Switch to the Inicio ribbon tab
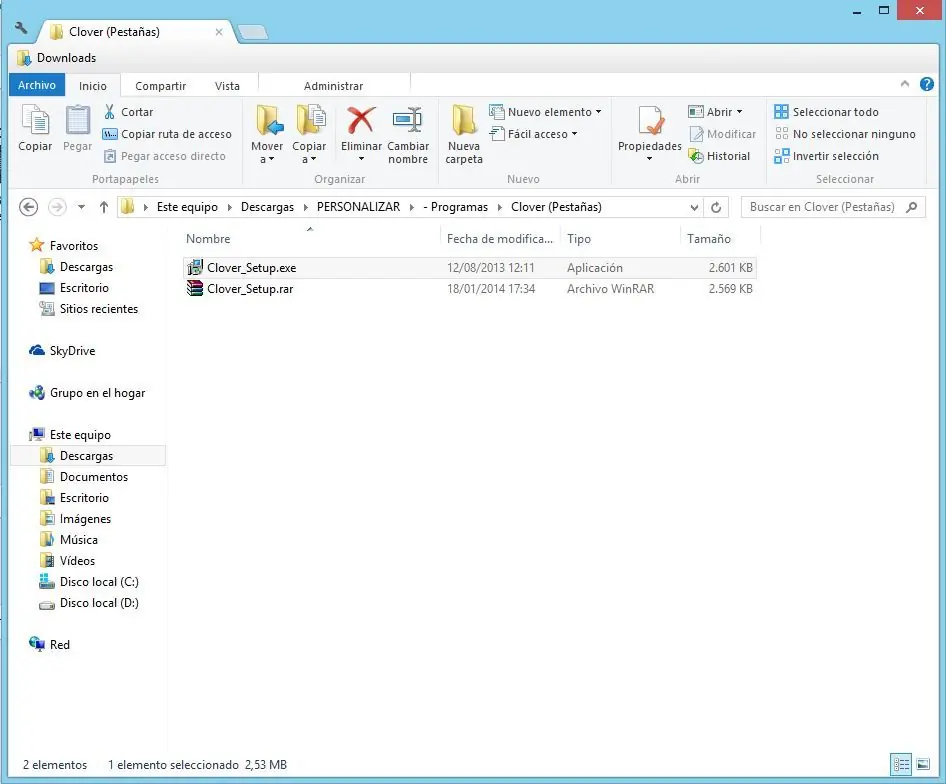The height and width of the screenshot is (784, 946). [x=93, y=86]
